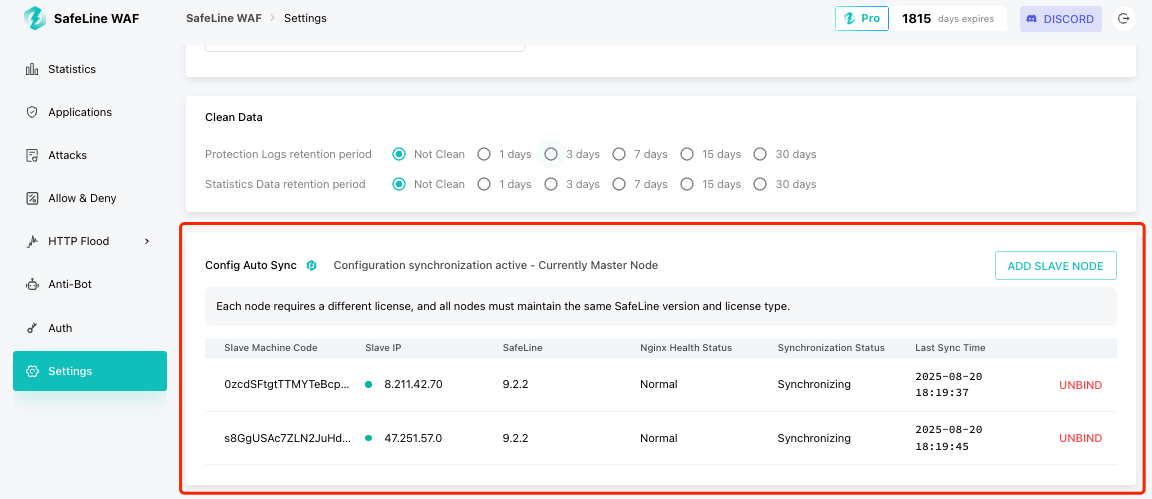
Task: Click the Auth key icon
Action: coord(32,329)
